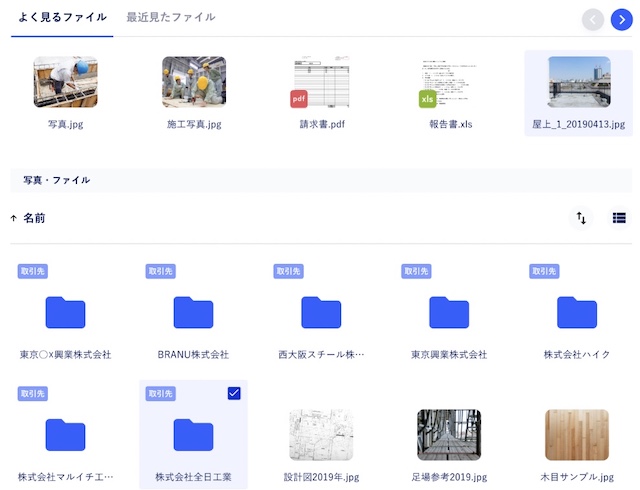Open 報告書.xls file thumbnail
Viewport: 640px width, 490px height.
pos(450,82)
